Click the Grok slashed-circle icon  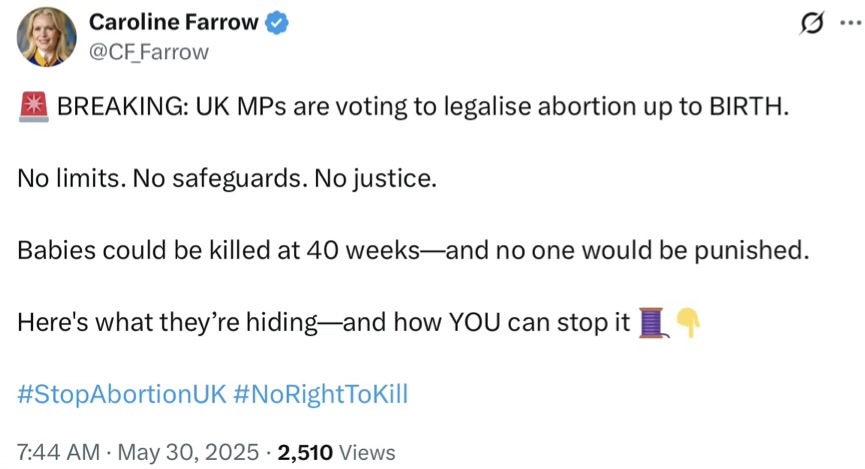coord(811,25)
